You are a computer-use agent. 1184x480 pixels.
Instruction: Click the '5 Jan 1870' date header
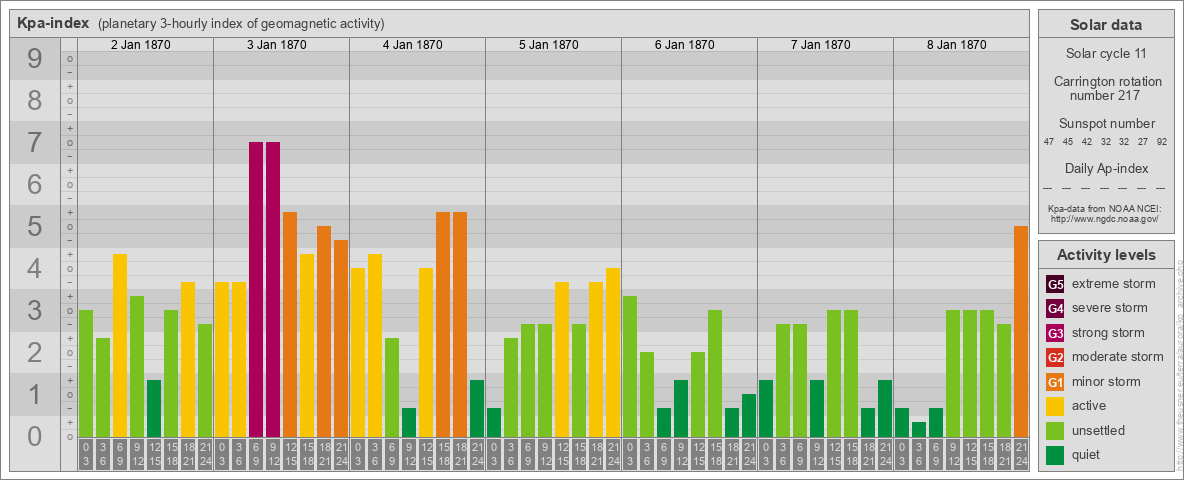tap(548, 45)
